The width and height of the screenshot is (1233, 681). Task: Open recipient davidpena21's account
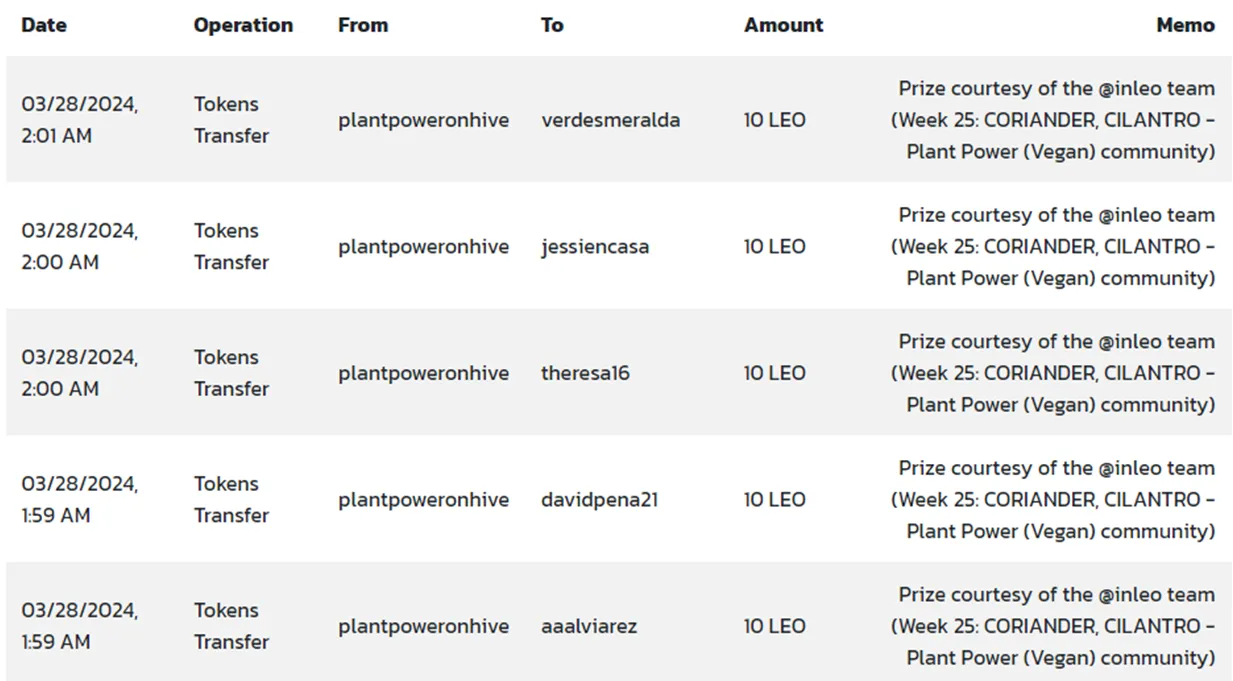click(599, 499)
